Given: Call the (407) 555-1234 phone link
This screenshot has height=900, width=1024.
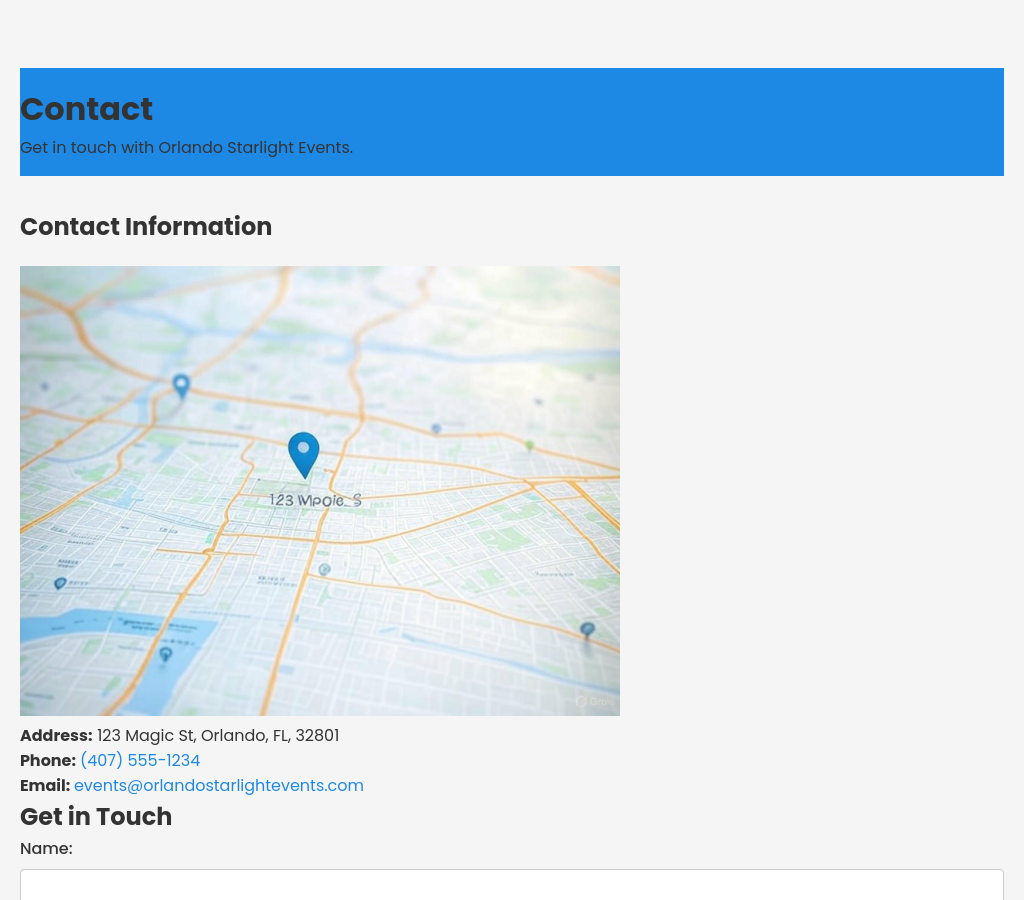Looking at the screenshot, I should (x=140, y=761).
